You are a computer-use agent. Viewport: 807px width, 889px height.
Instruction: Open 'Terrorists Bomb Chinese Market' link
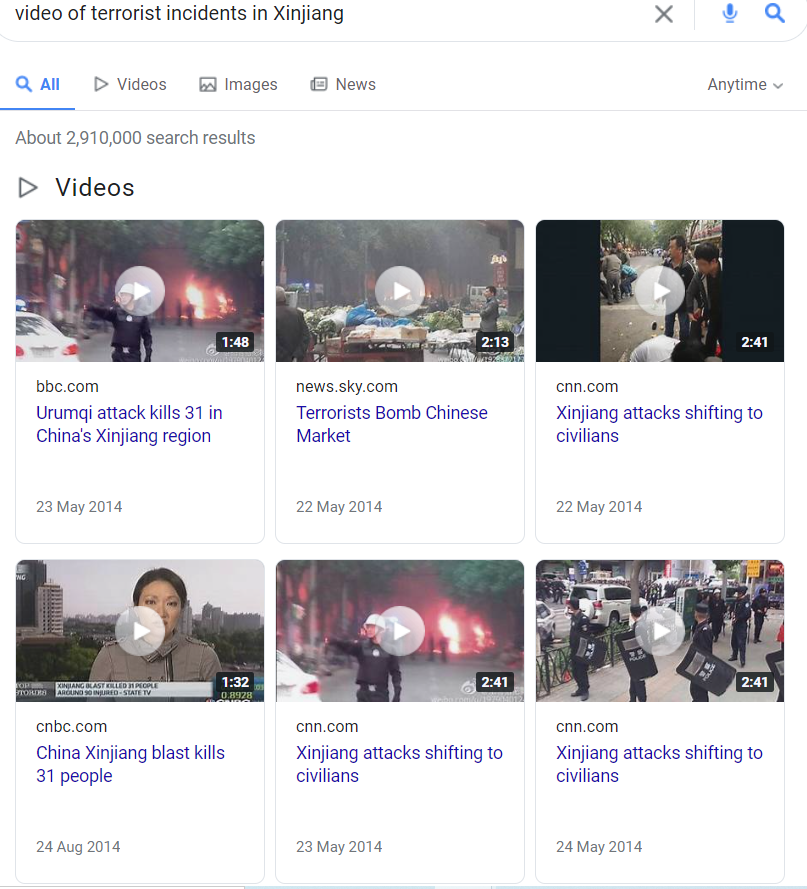pos(392,424)
